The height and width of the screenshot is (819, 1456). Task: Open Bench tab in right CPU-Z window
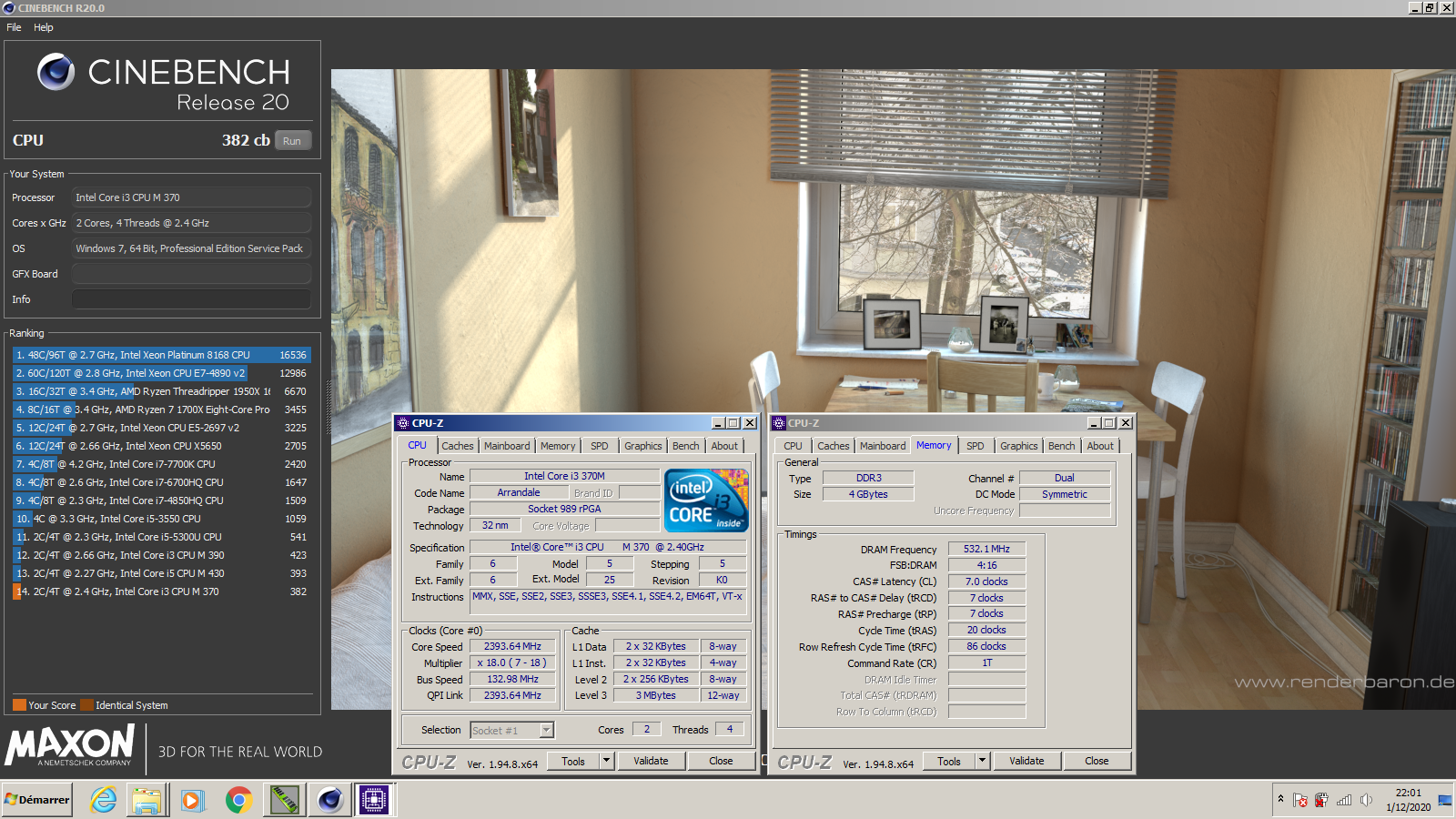coord(1062,446)
